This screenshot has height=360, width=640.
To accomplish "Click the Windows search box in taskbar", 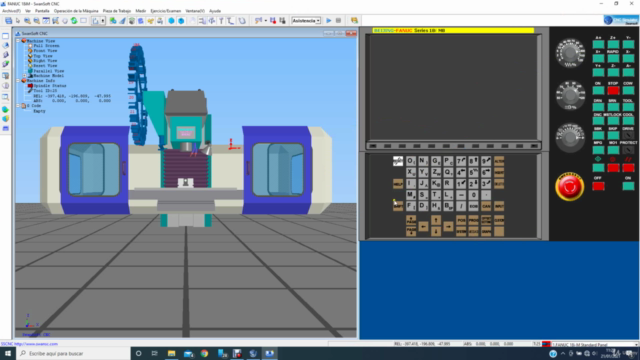I will click(73, 353).
